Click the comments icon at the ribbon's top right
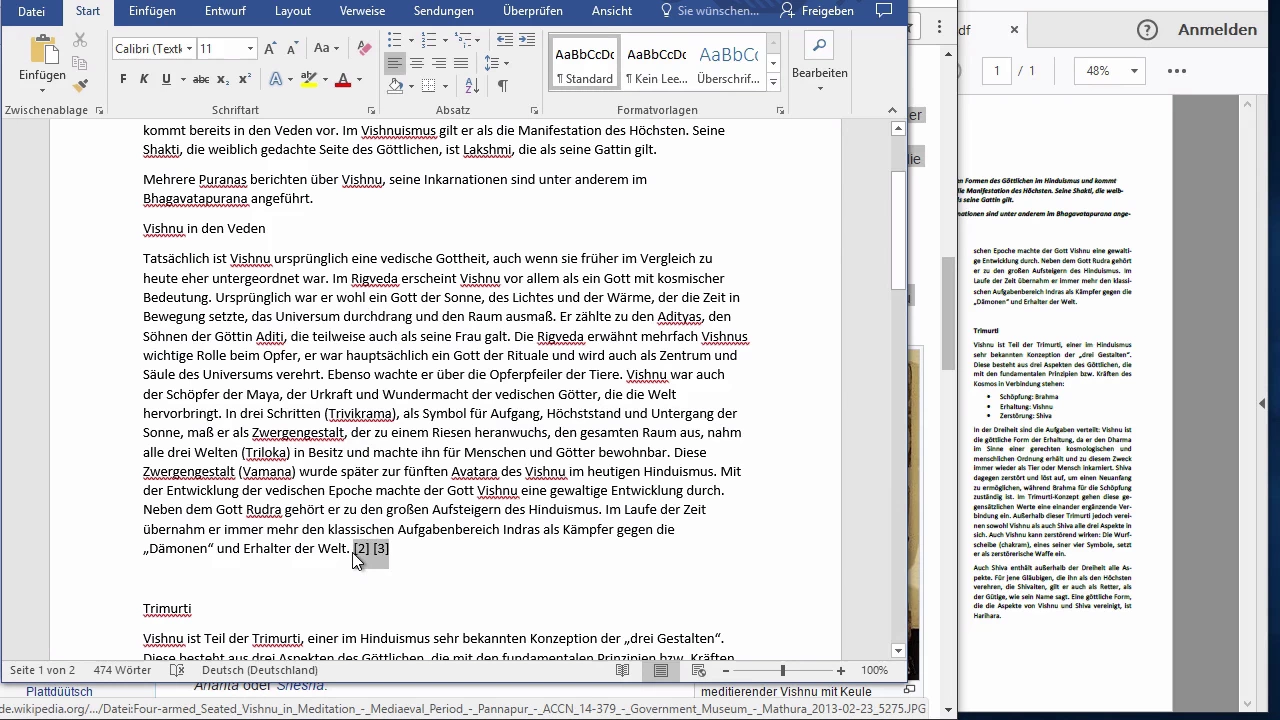1280x720 pixels. 883,11
